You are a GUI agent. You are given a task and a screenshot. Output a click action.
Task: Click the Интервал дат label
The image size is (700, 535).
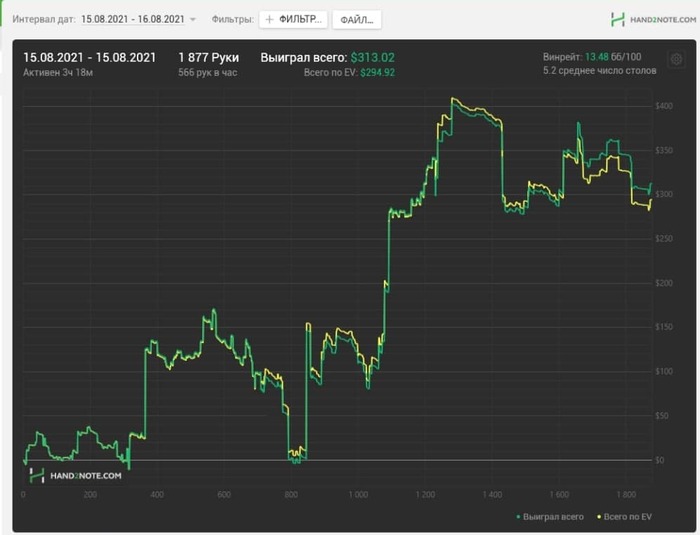point(44,19)
